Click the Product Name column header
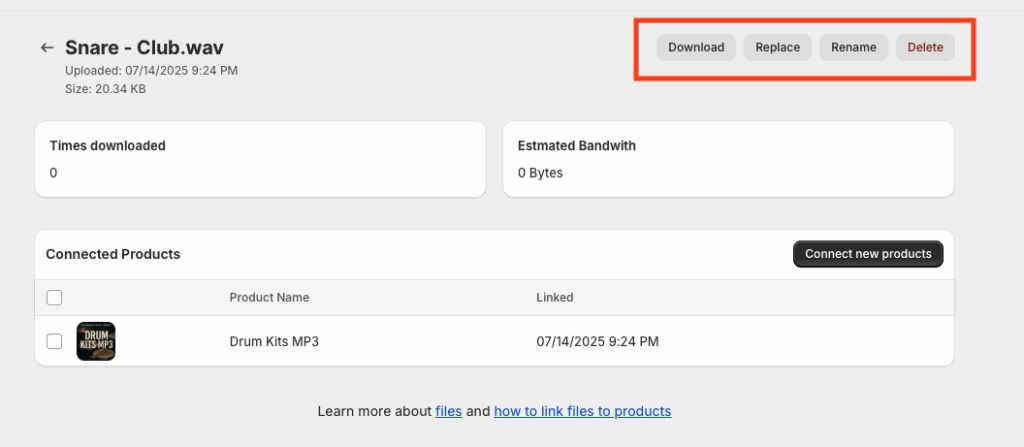Screen dimensions: 1024x447 tap(269, 297)
